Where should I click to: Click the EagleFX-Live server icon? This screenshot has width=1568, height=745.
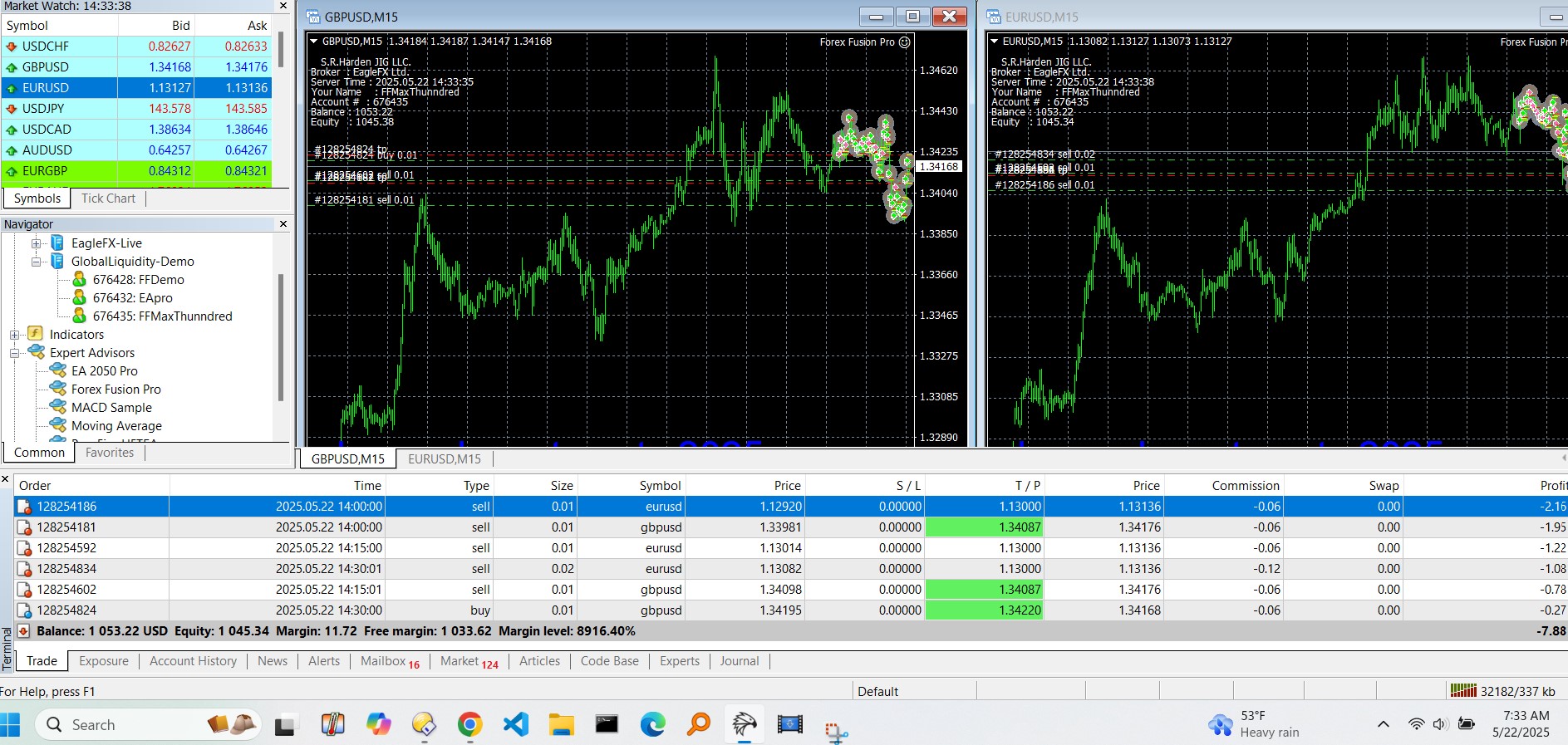click(57, 243)
